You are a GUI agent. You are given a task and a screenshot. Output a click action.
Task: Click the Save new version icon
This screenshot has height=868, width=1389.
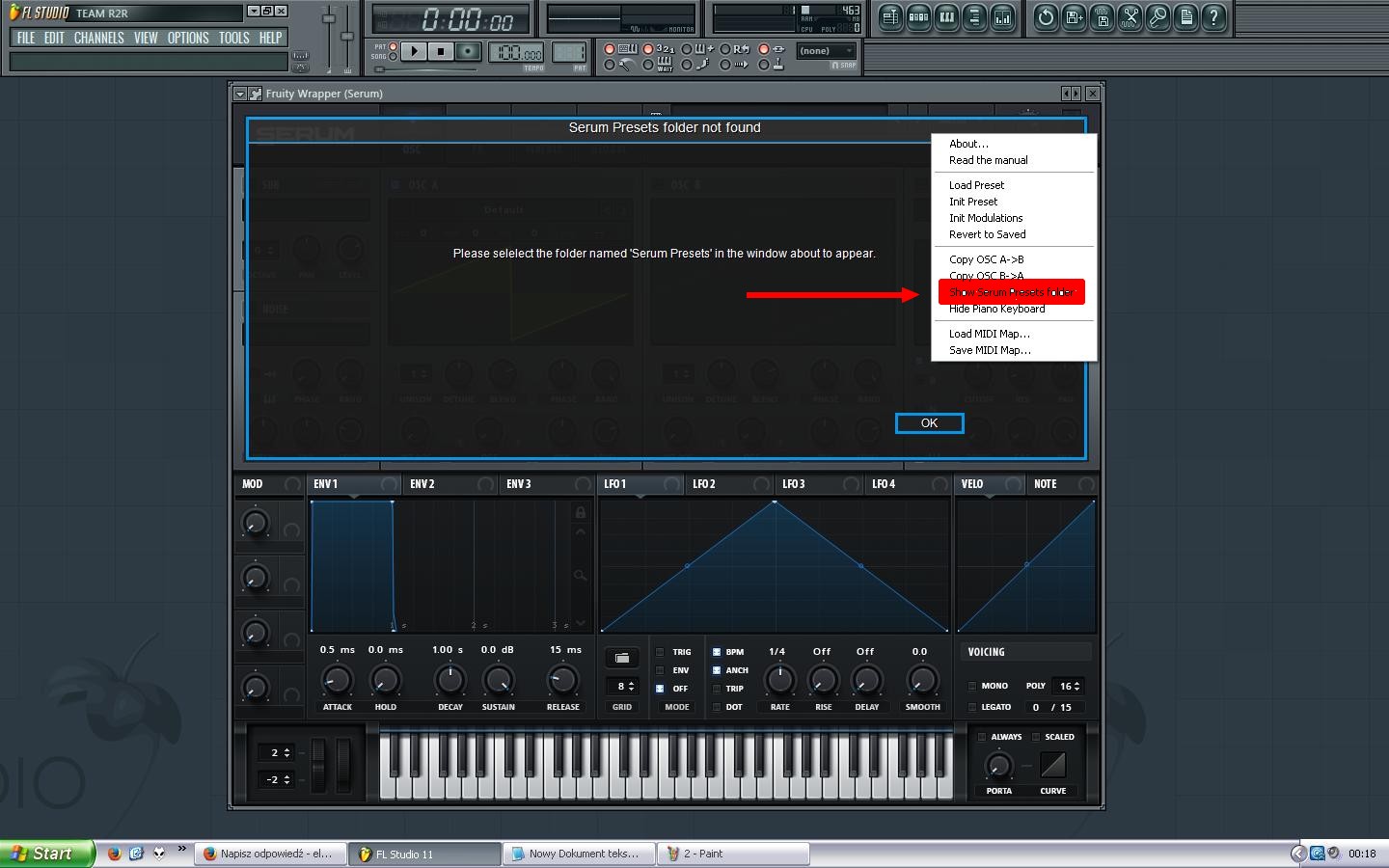[1074, 17]
